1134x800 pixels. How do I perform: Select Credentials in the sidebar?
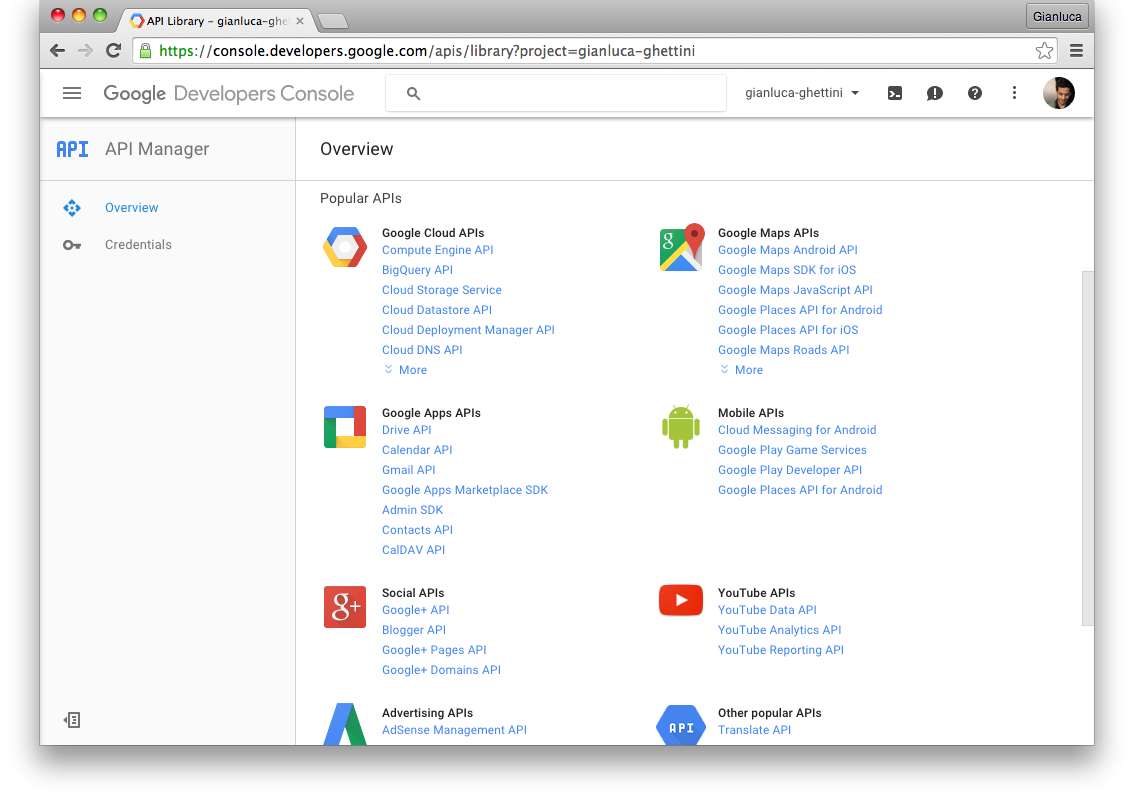coord(138,244)
